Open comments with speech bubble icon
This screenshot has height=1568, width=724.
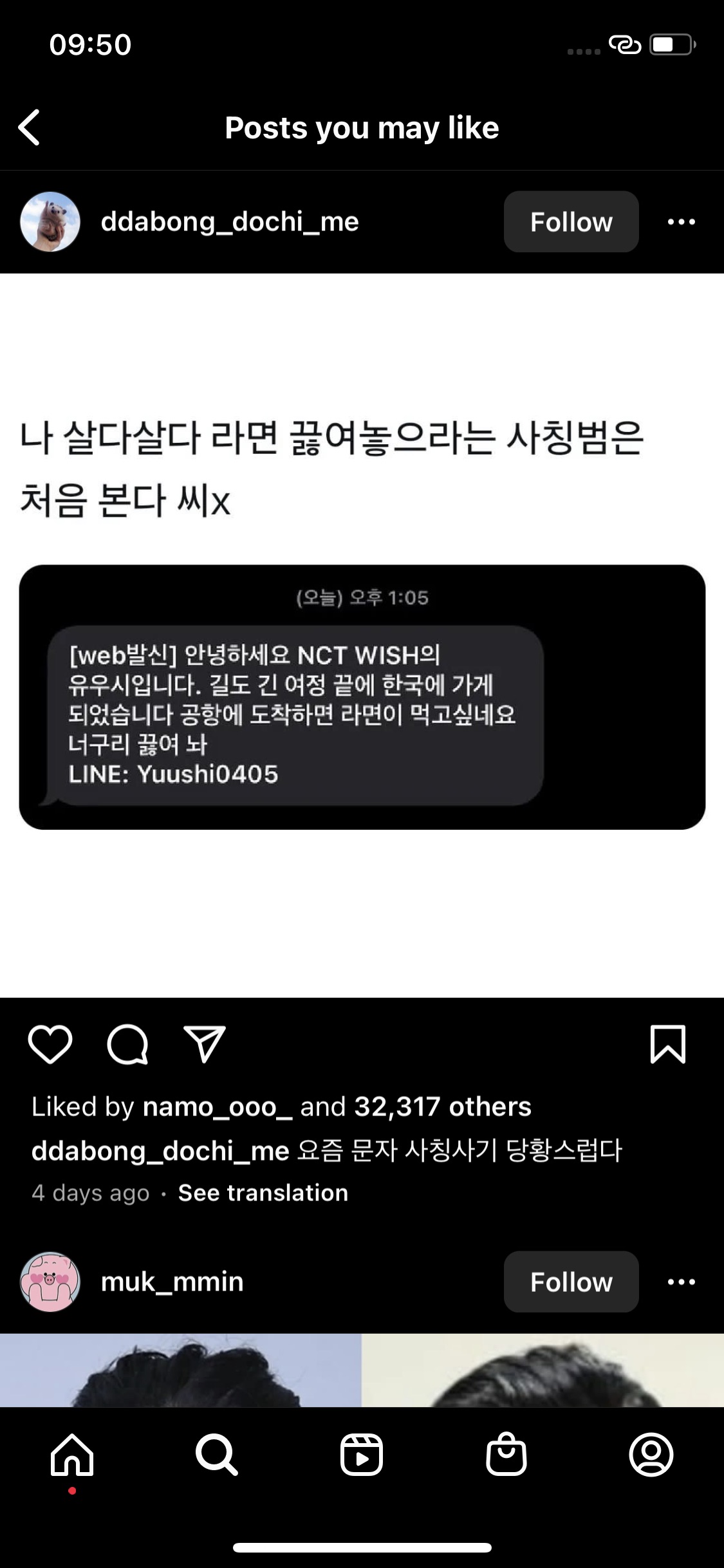point(127,1044)
